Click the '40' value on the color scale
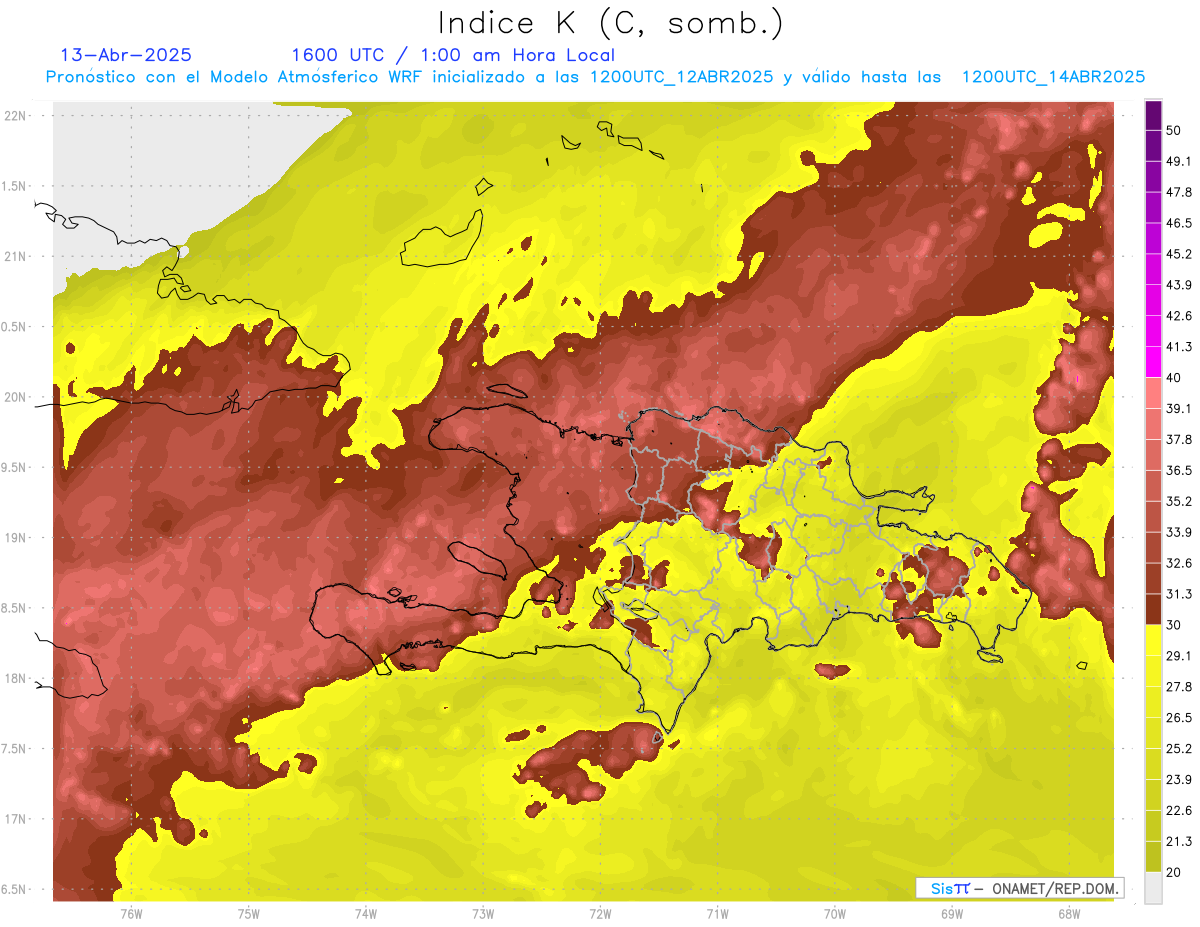The height and width of the screenshot is (927, 1200). click(x=1173, y=378)
